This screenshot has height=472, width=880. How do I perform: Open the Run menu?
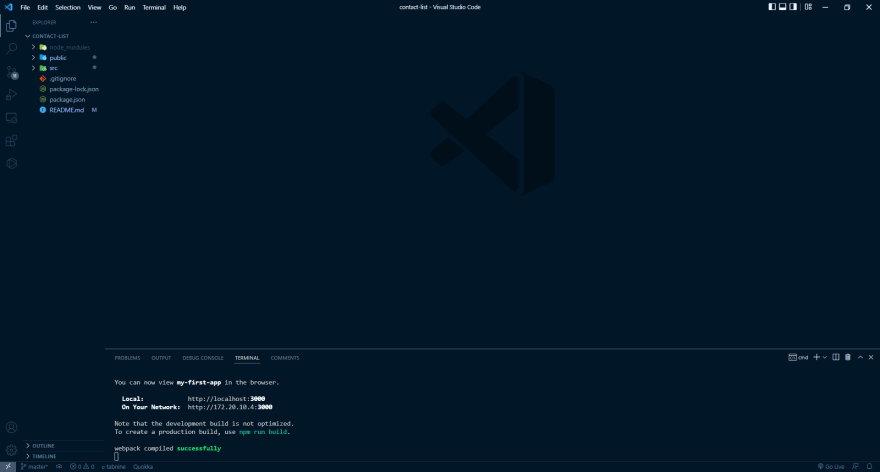click(x=130, y=7)
